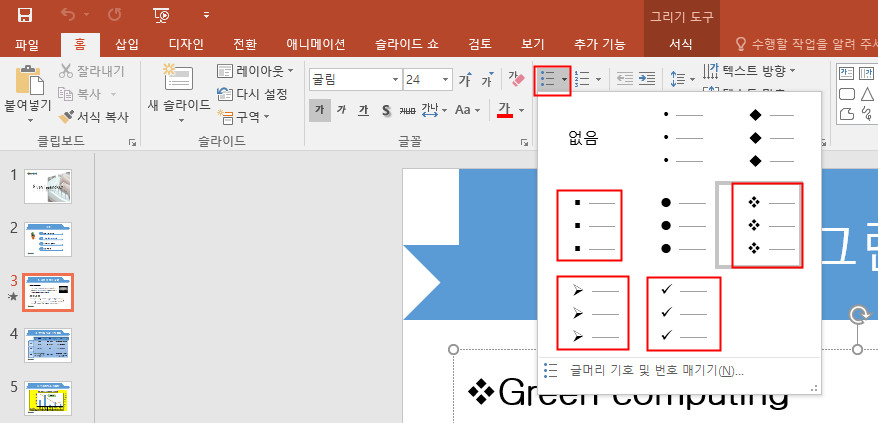This screenshot has height=423, width=878.
Task: Toggle underline formatting button
Action: pos(363,110)
